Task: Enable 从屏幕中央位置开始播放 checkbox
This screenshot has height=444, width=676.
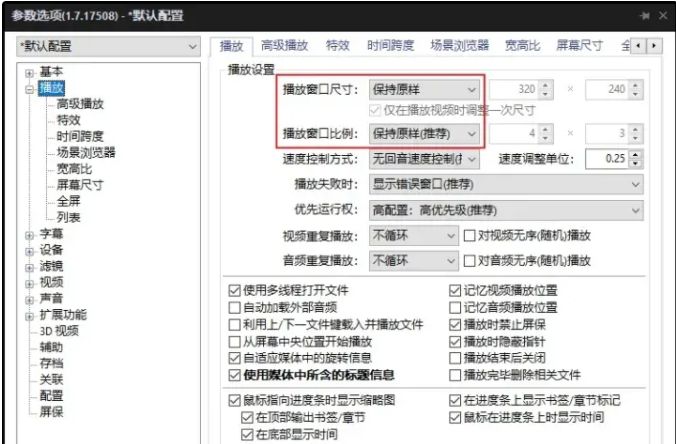Action: pyautogui.click(x=235, y=342)
